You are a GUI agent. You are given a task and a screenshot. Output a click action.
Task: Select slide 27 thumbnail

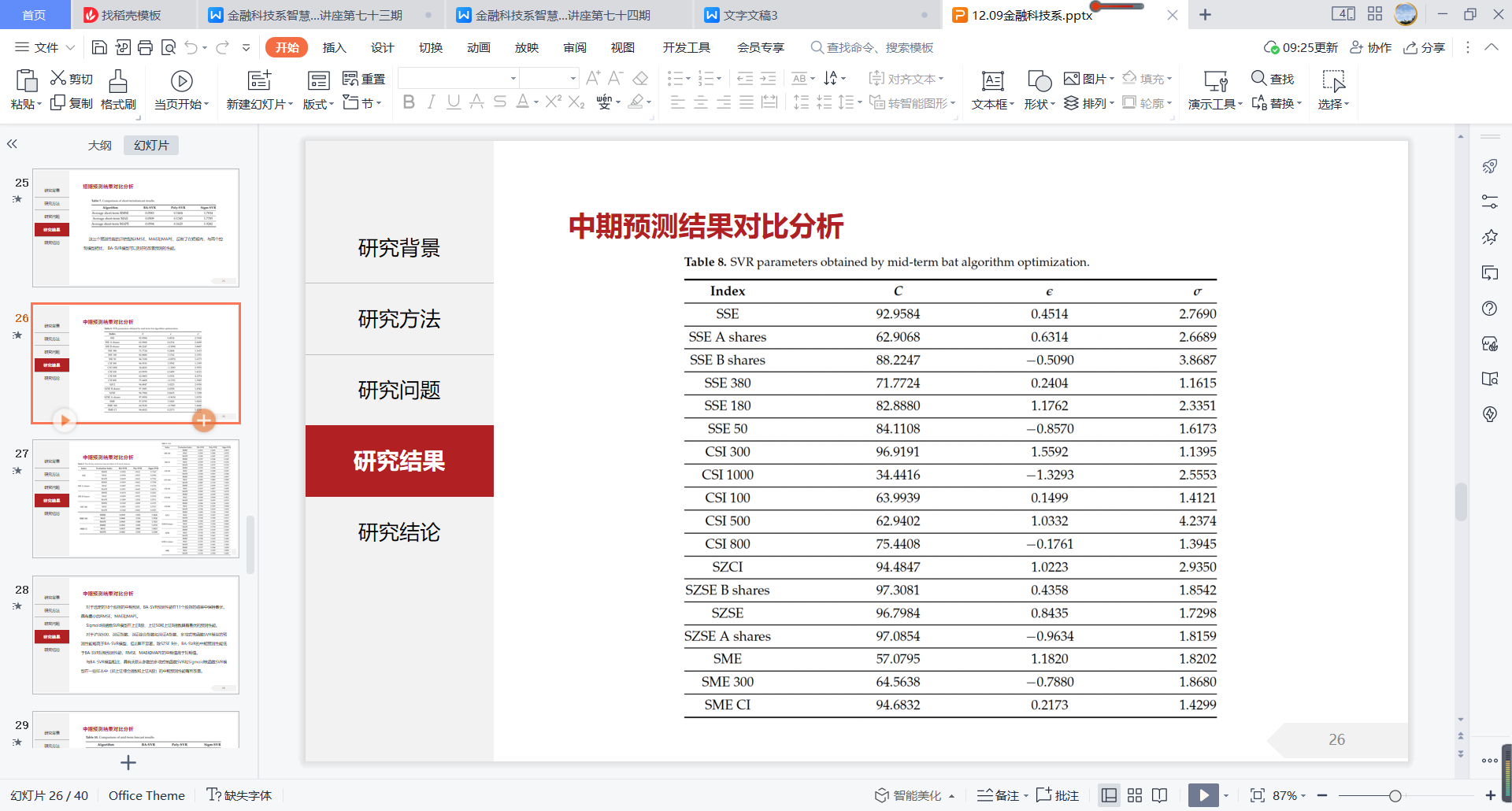click(x=135, y=499)
